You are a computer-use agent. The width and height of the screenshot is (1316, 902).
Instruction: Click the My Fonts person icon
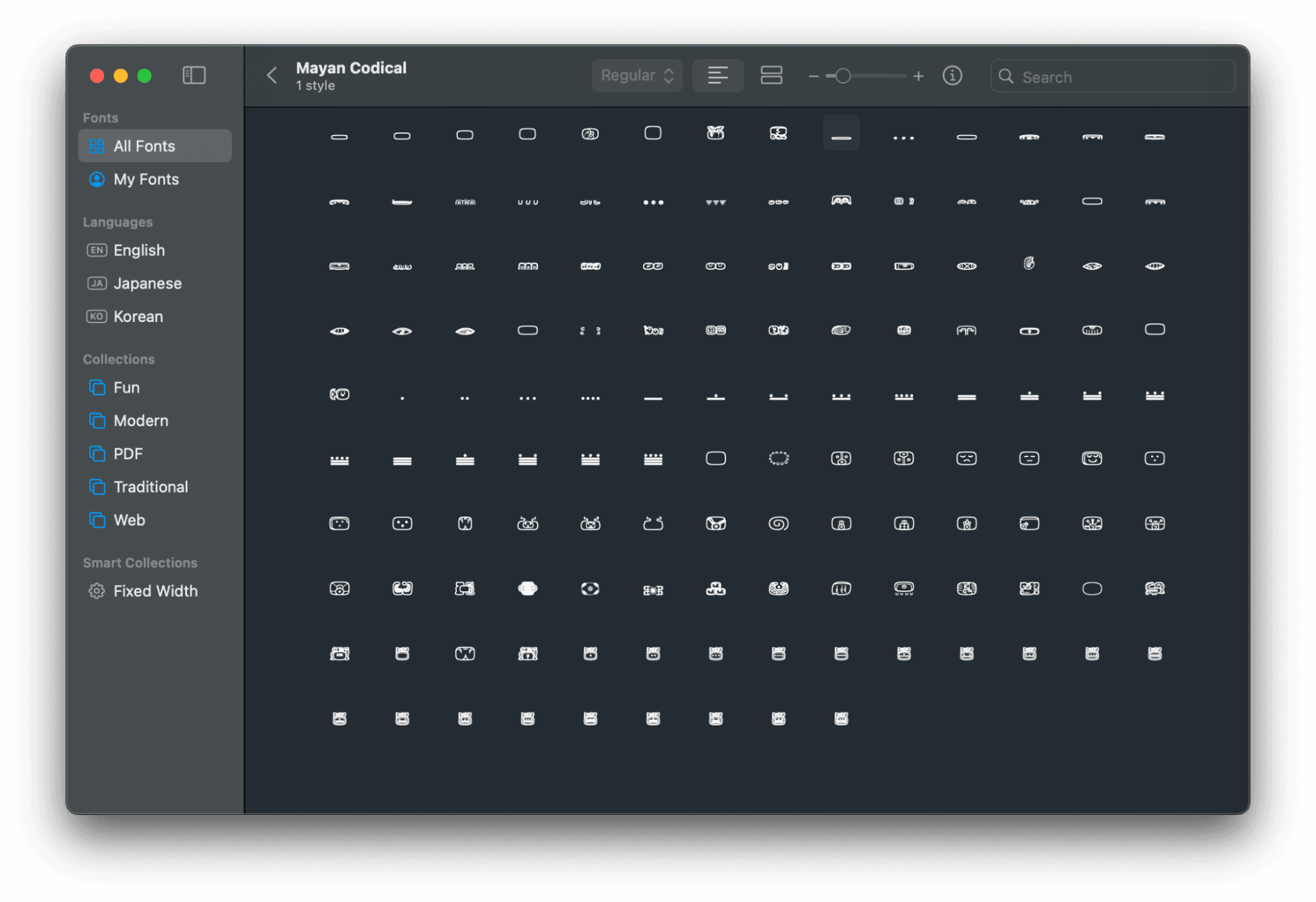tap(97, 179)
